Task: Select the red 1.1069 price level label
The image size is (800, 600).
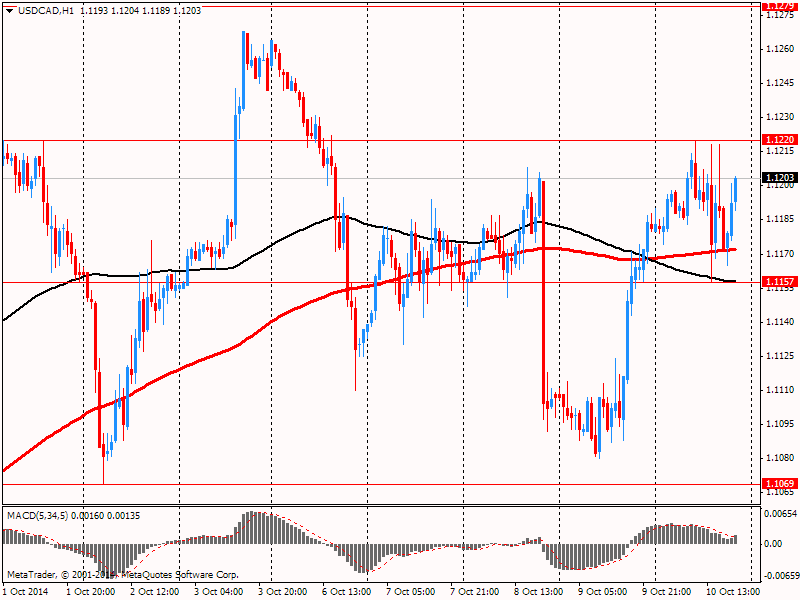Action: (780, 483)
